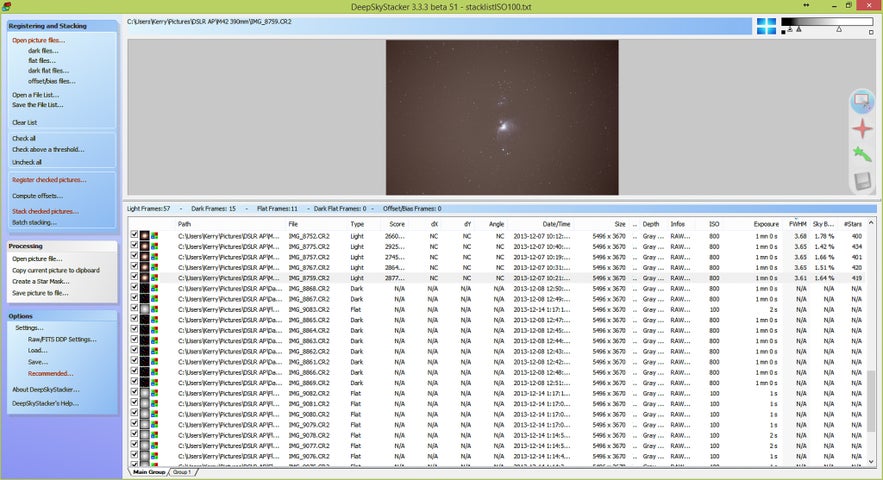Sort list by the #Stars column header
Screen dimensions: 883x480
pos(853,224)
